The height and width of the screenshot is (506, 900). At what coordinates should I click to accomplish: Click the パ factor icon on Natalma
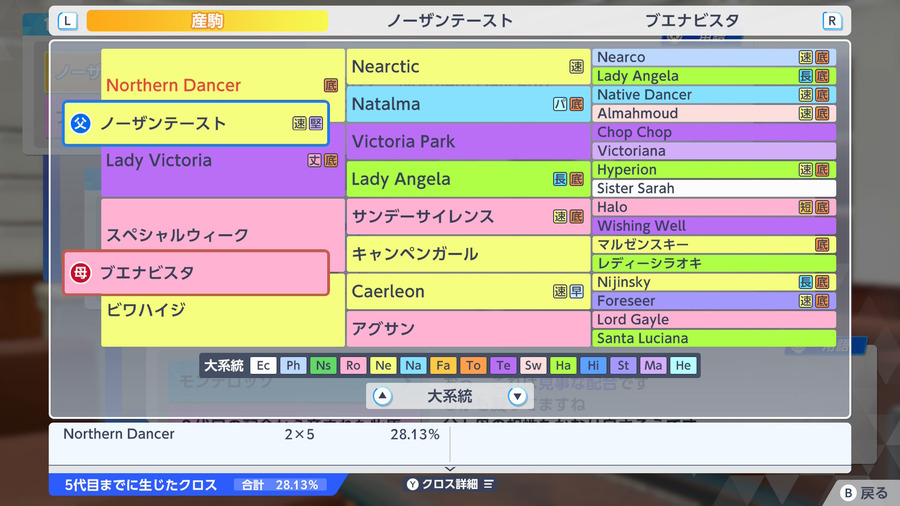point(560,104)
